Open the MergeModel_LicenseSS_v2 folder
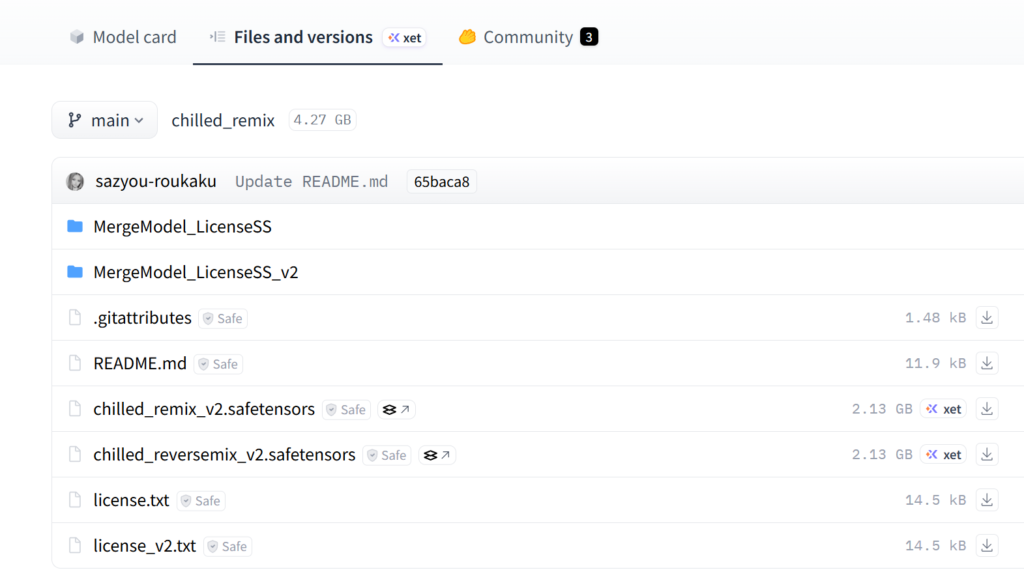This screenshot has height=579, width=1024. click(x=196, y=272)
